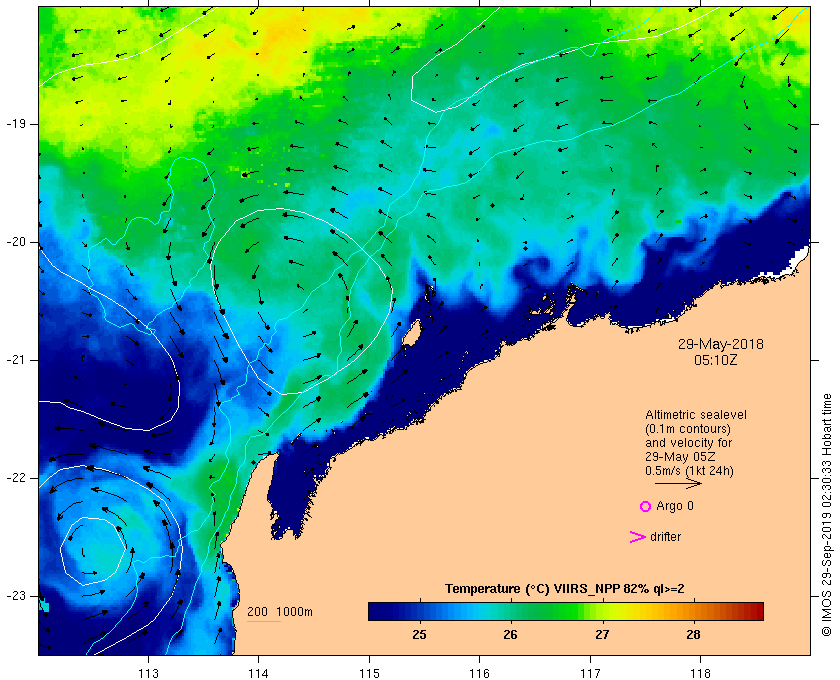This screenshot has height=680, width=840.
Task: Click the magenta Argo circle legend marker
Action: coord(645,506)
